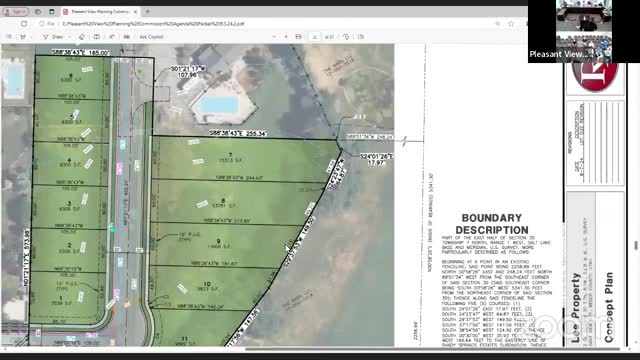Click the S24°01'26"E 17.97' label
Viewport: 640px width, 360px height.
pos(377,159)
